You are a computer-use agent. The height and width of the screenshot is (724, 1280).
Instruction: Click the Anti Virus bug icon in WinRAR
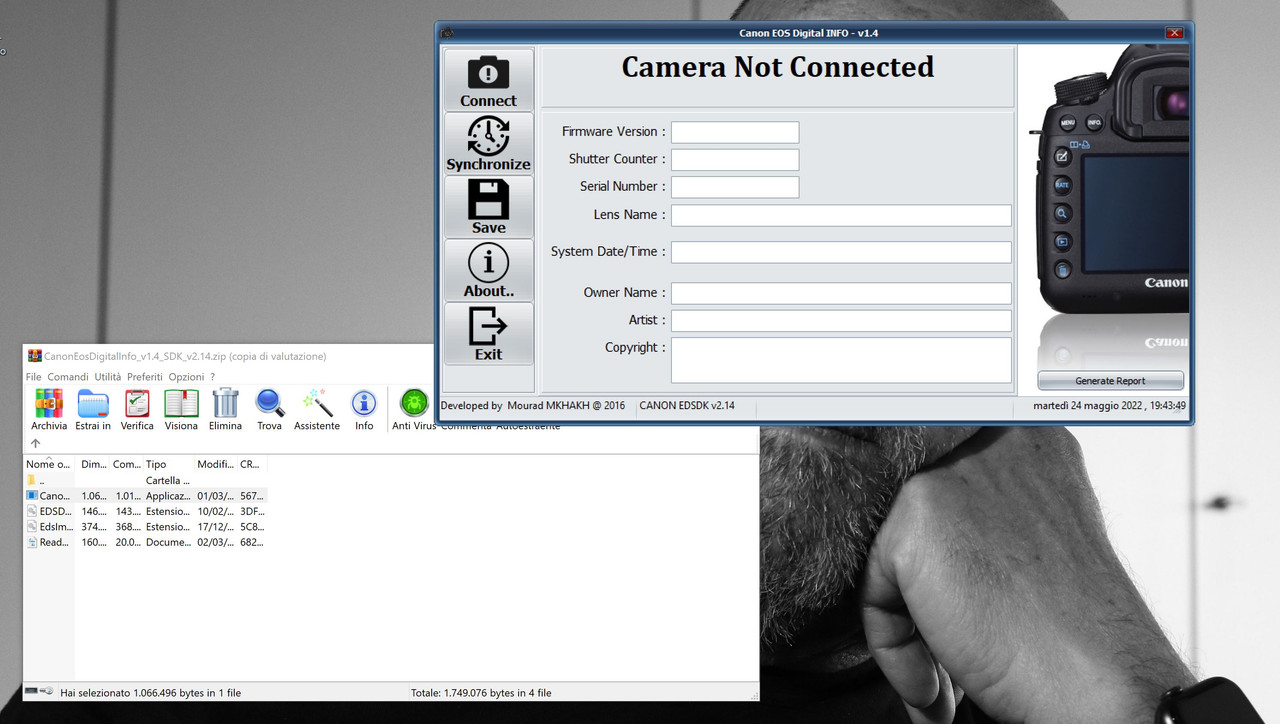[414, 410]
